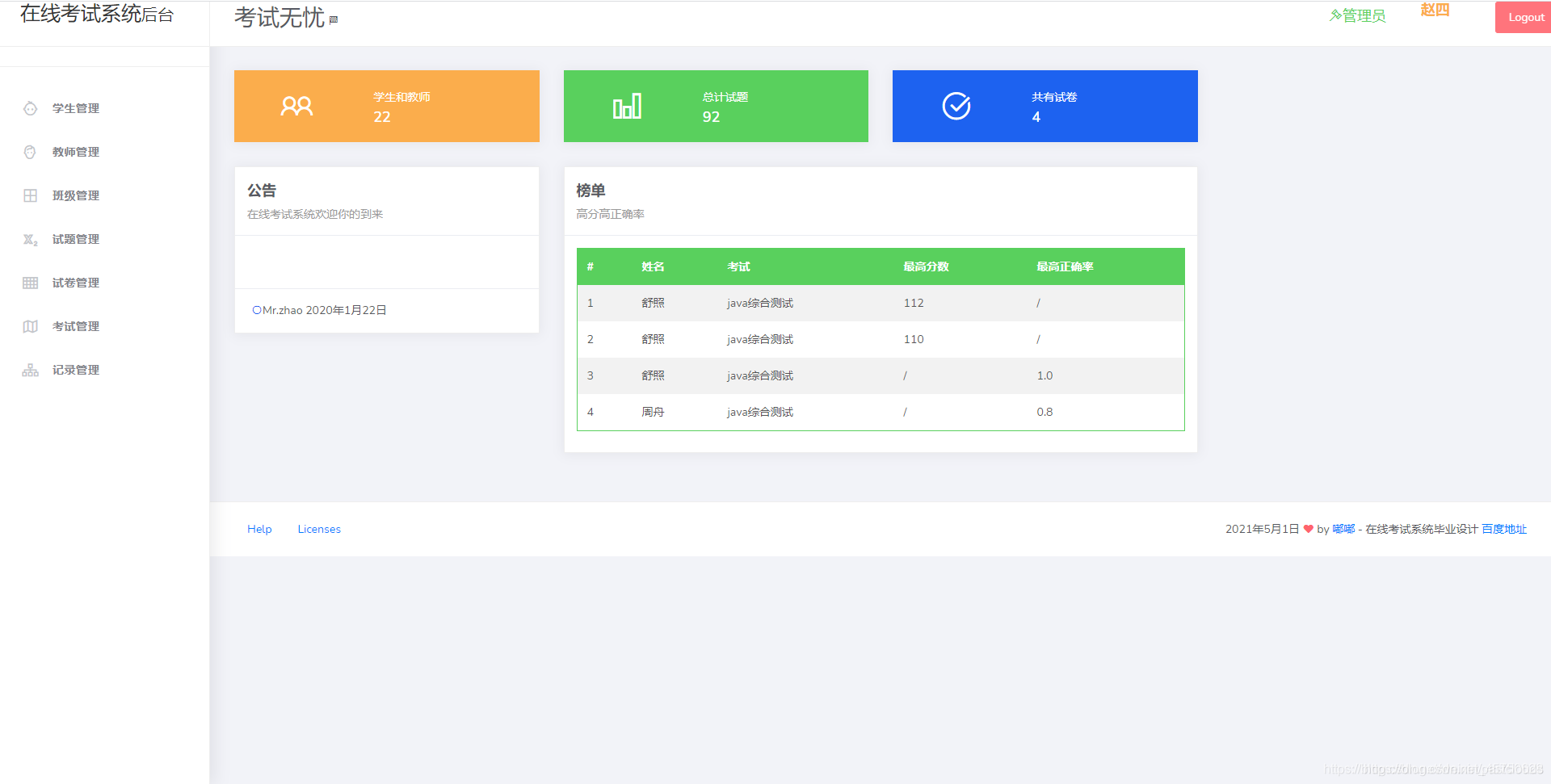Click the score 110 cell
The height and width of the screenshot is (784, 1551).
[914, 339]
